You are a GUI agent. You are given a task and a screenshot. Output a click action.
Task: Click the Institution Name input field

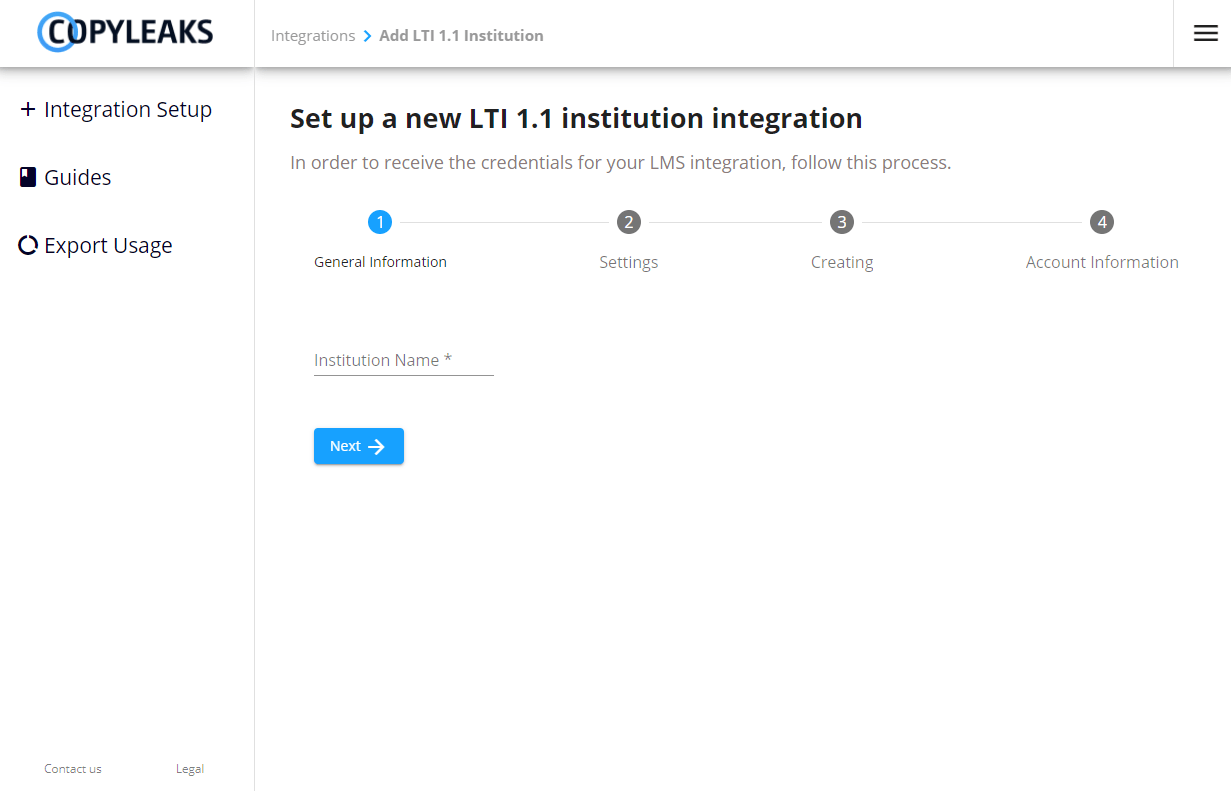pos(403,360)
